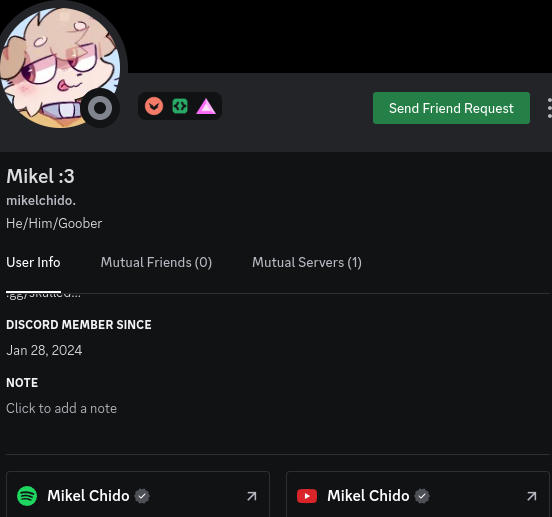Image resolution: width=552 pixels, height=517 pixels.
Task: Click the Spotify verified checkmark badge
Action: pyautogui.click(x=142, y=496)
